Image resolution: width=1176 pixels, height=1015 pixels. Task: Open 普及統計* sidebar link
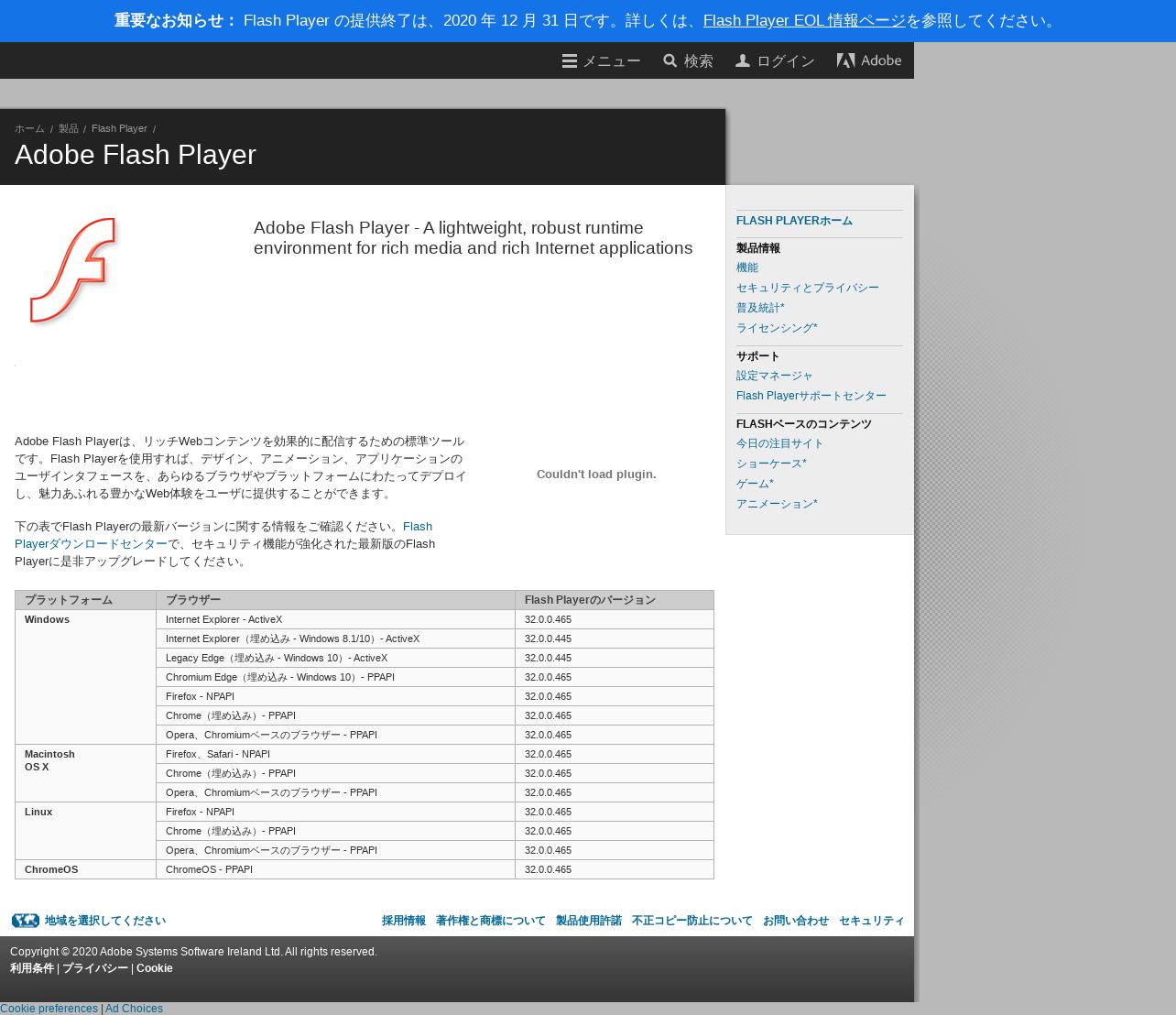click(x=760, y=308)
